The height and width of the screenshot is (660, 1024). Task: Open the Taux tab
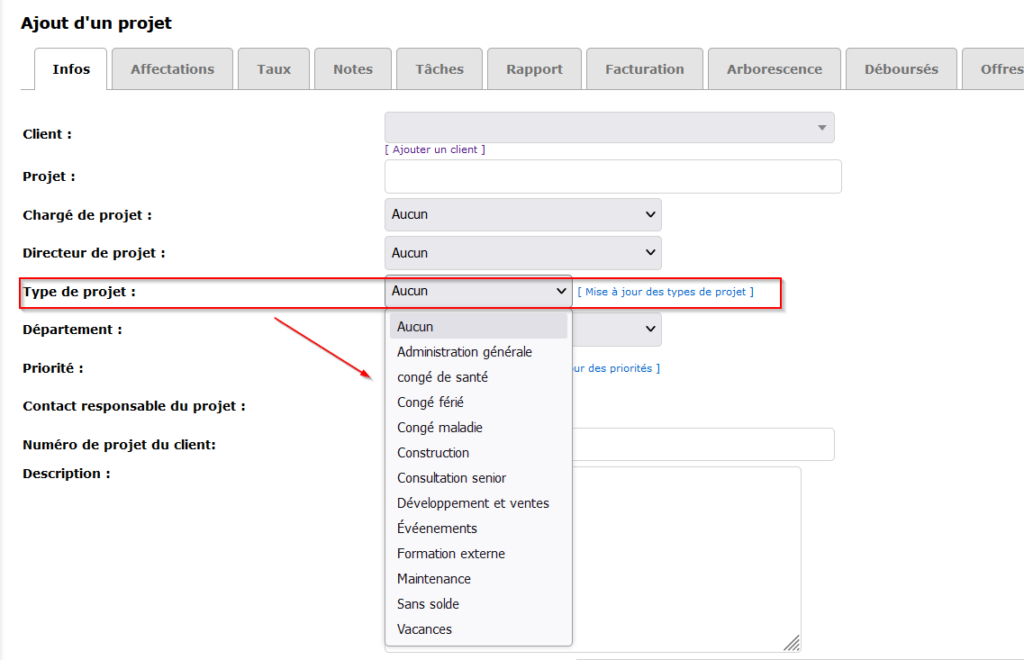[x=273, y=69]
